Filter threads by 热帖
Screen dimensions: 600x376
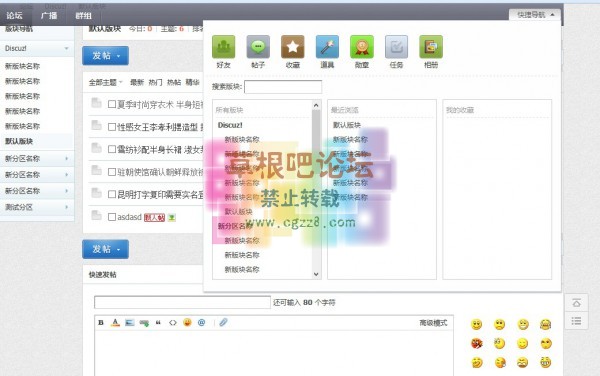174,82
